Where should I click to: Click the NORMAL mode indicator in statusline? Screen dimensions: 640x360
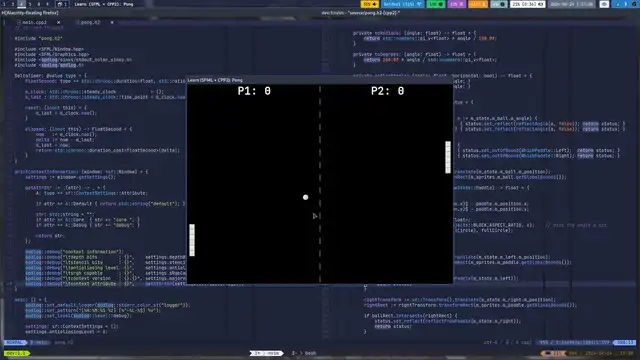[x=15, y=342]
